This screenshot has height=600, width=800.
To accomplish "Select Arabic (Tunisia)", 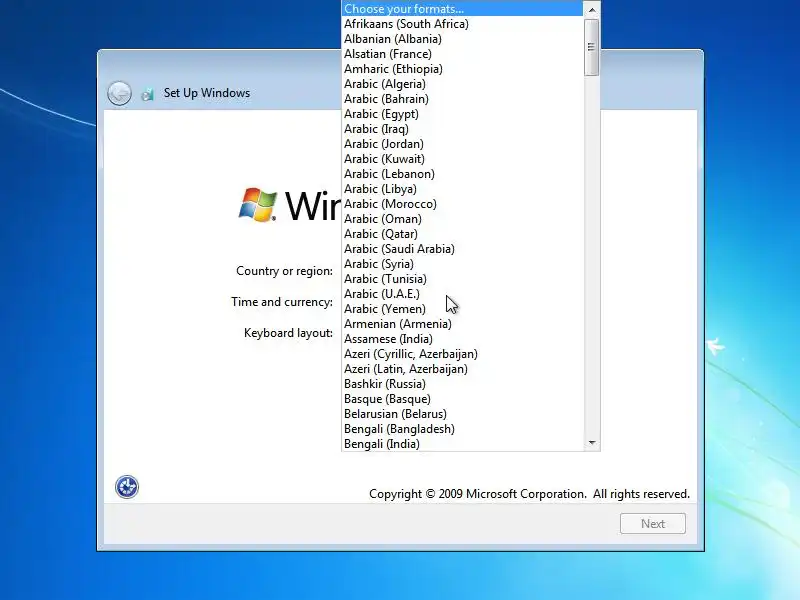I will 462,279.
